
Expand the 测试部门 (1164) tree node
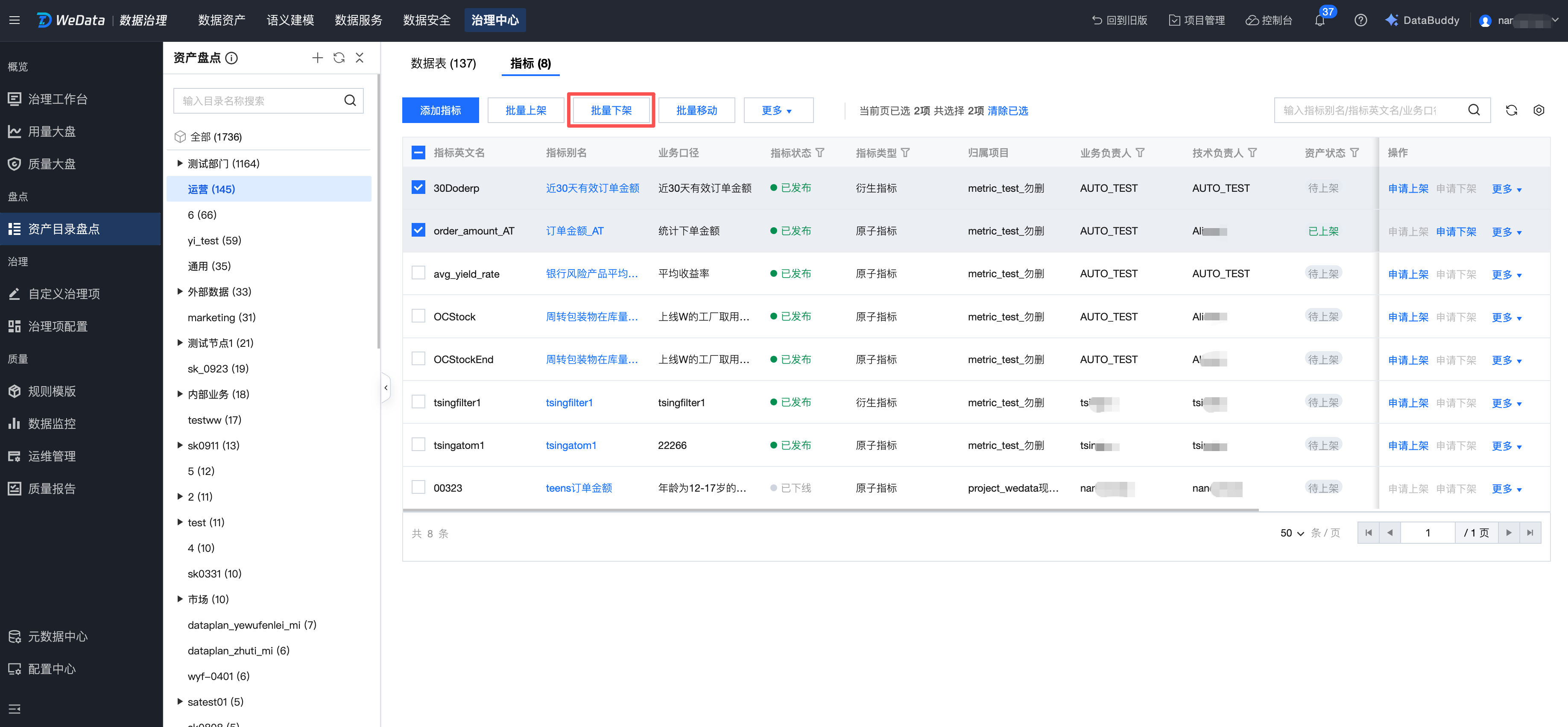tap(180, 163)
